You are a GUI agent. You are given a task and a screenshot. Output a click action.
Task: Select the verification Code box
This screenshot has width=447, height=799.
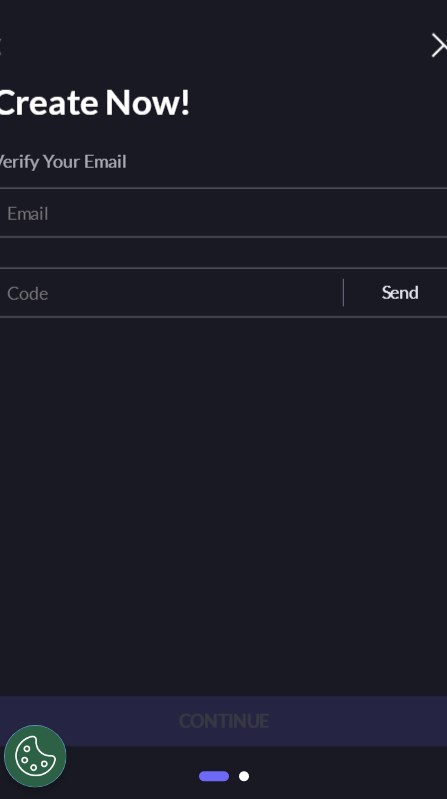click(x=171, y=293)
